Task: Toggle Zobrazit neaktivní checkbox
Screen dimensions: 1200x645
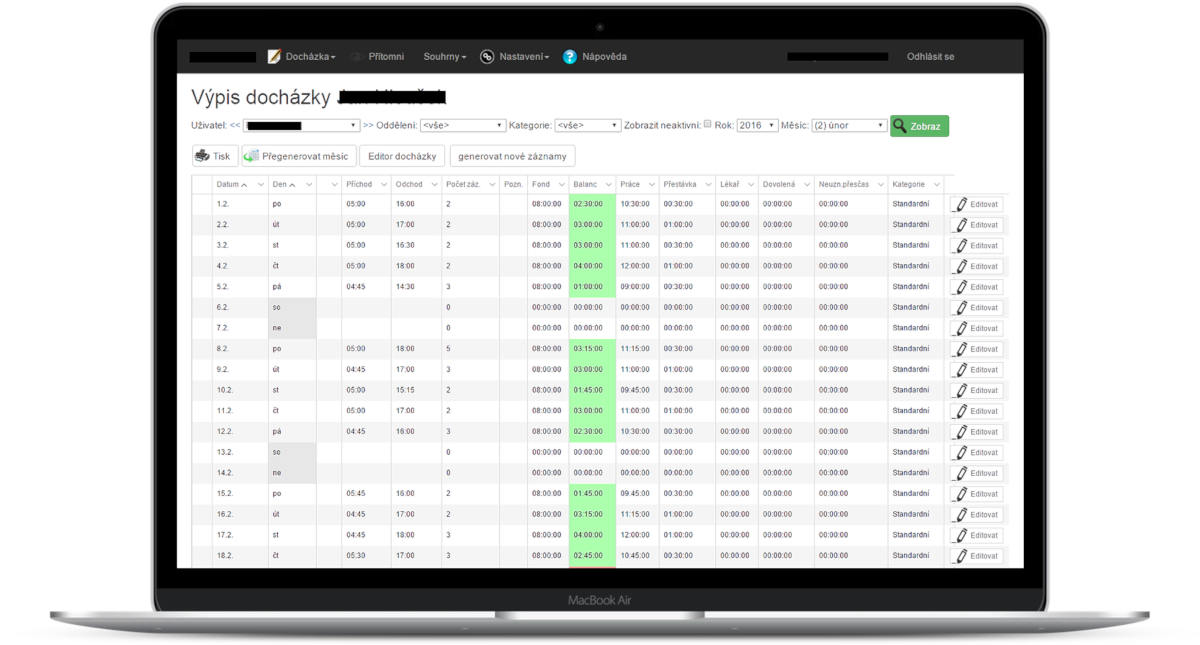Action: (x=708, y=125)
